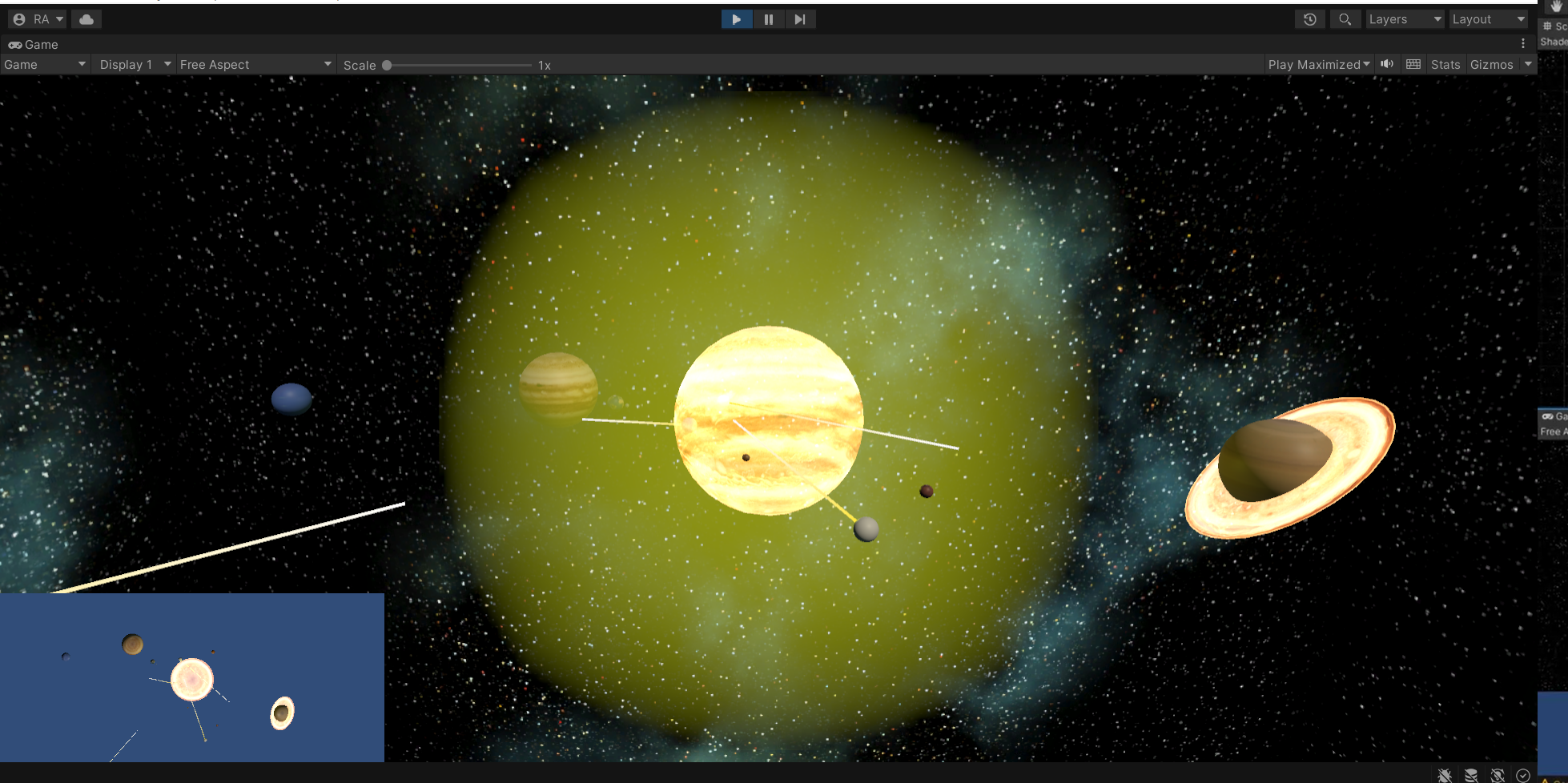This screenshot has height=783, width=1568.
Task: Open the Layout dropdown
Action: click(x=1488, y=18)
